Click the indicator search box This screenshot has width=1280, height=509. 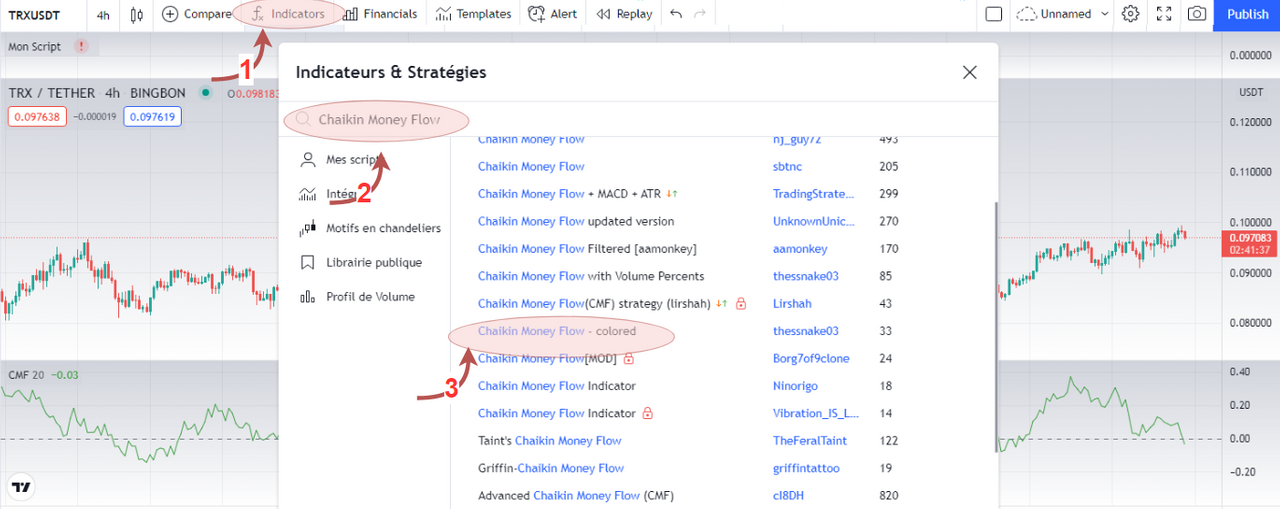(638, 120)
